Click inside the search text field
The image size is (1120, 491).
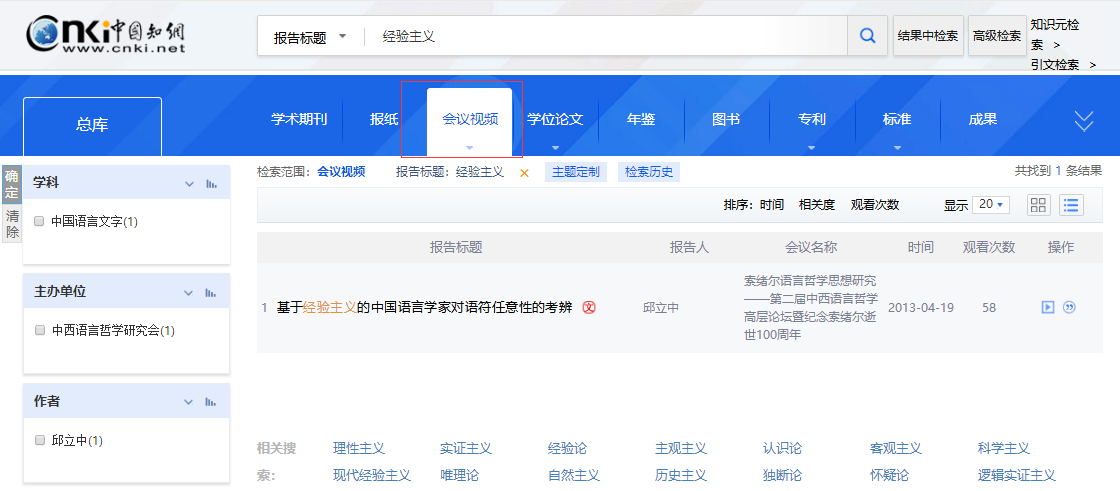(600, 37)
